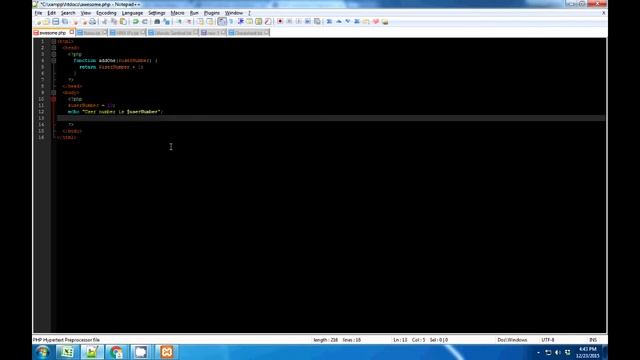This screenshot has width=640, height=360.
Task: Collapse the red php fold, line 10
Action: pos(53,99)
